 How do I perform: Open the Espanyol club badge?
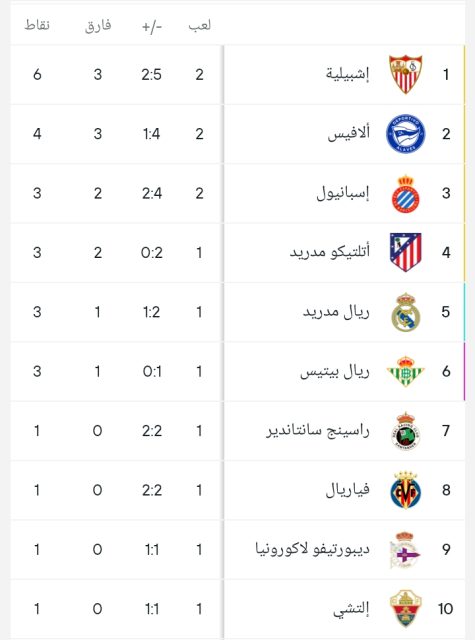(x=406, y=193)
